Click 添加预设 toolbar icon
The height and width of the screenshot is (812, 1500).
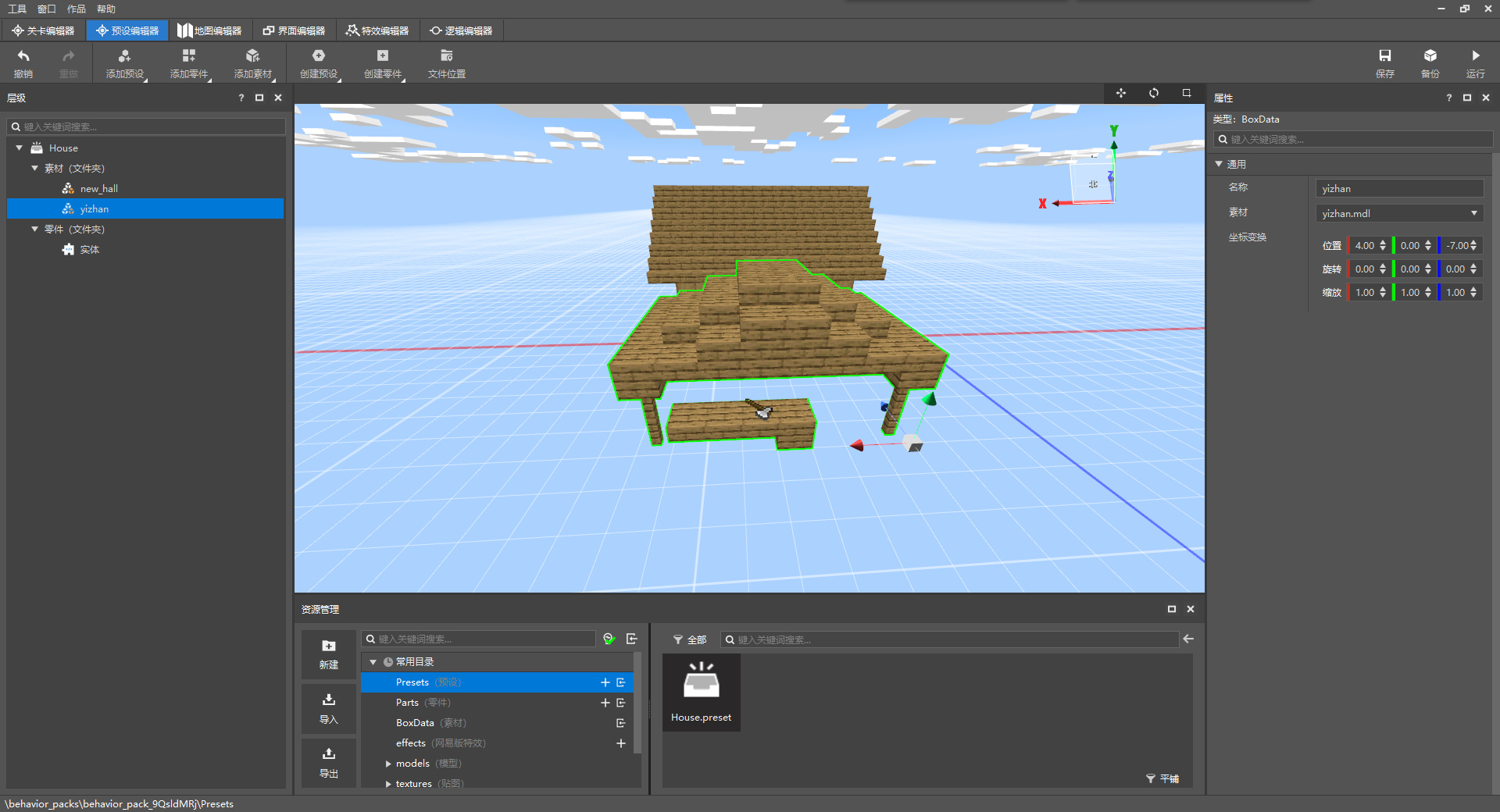[125, 56]
